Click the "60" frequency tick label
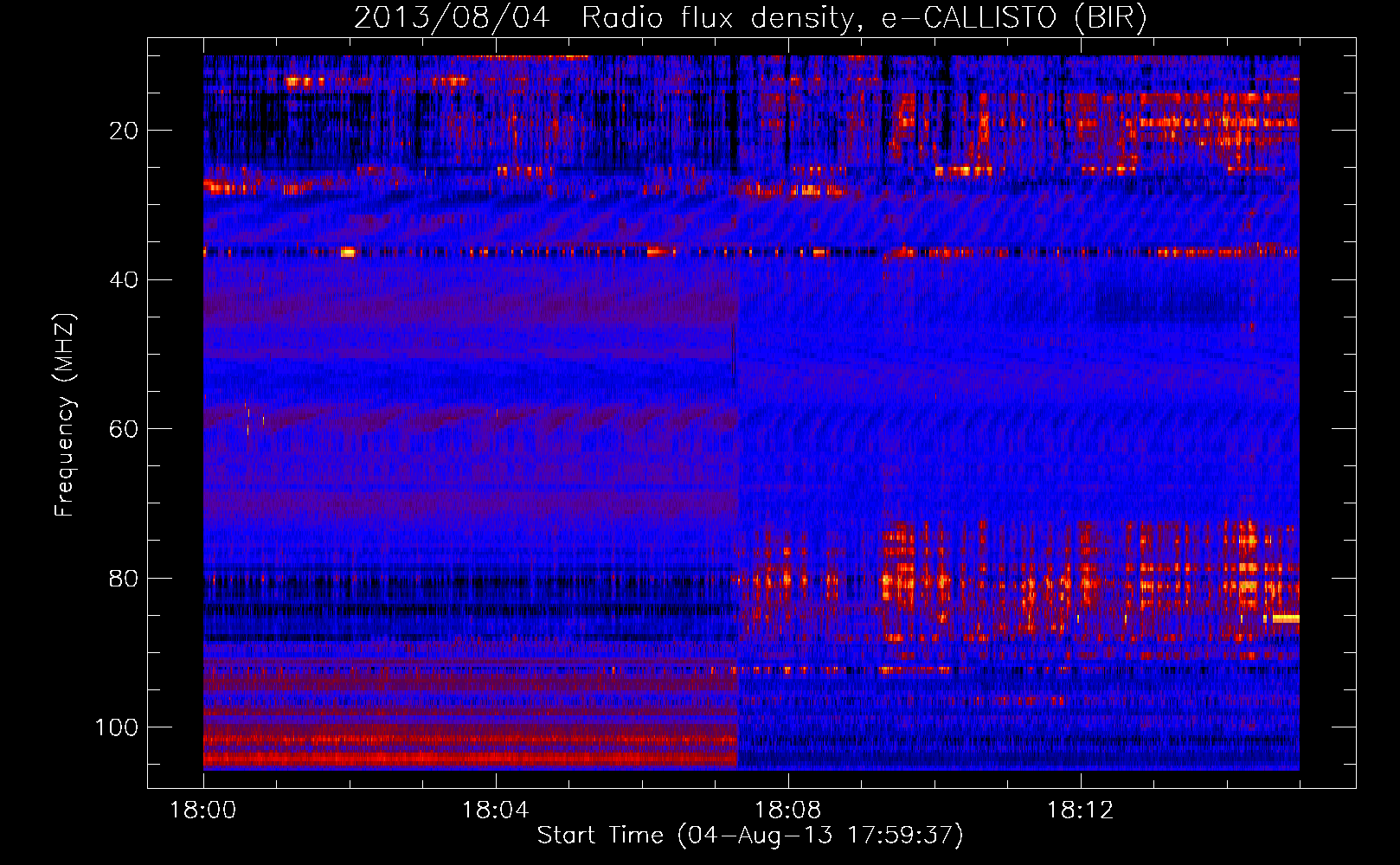Image resolution: width=1400 pixels, height=865 pixels. (x=125, y=429)
